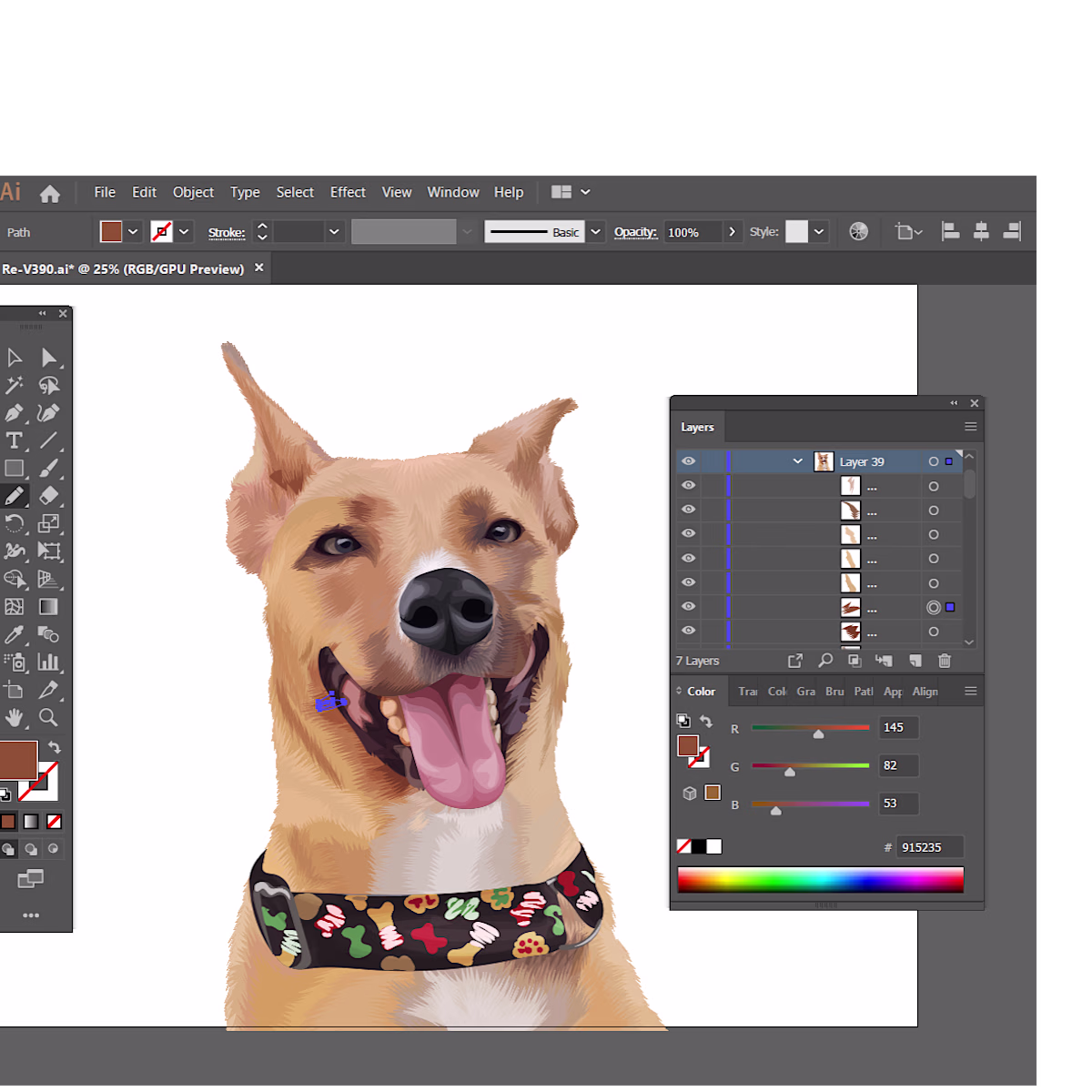Select the Paintbrush tool
The height and width of the screenshot is (1092, 1092).
pyautogui.click(x=49, y=469)
